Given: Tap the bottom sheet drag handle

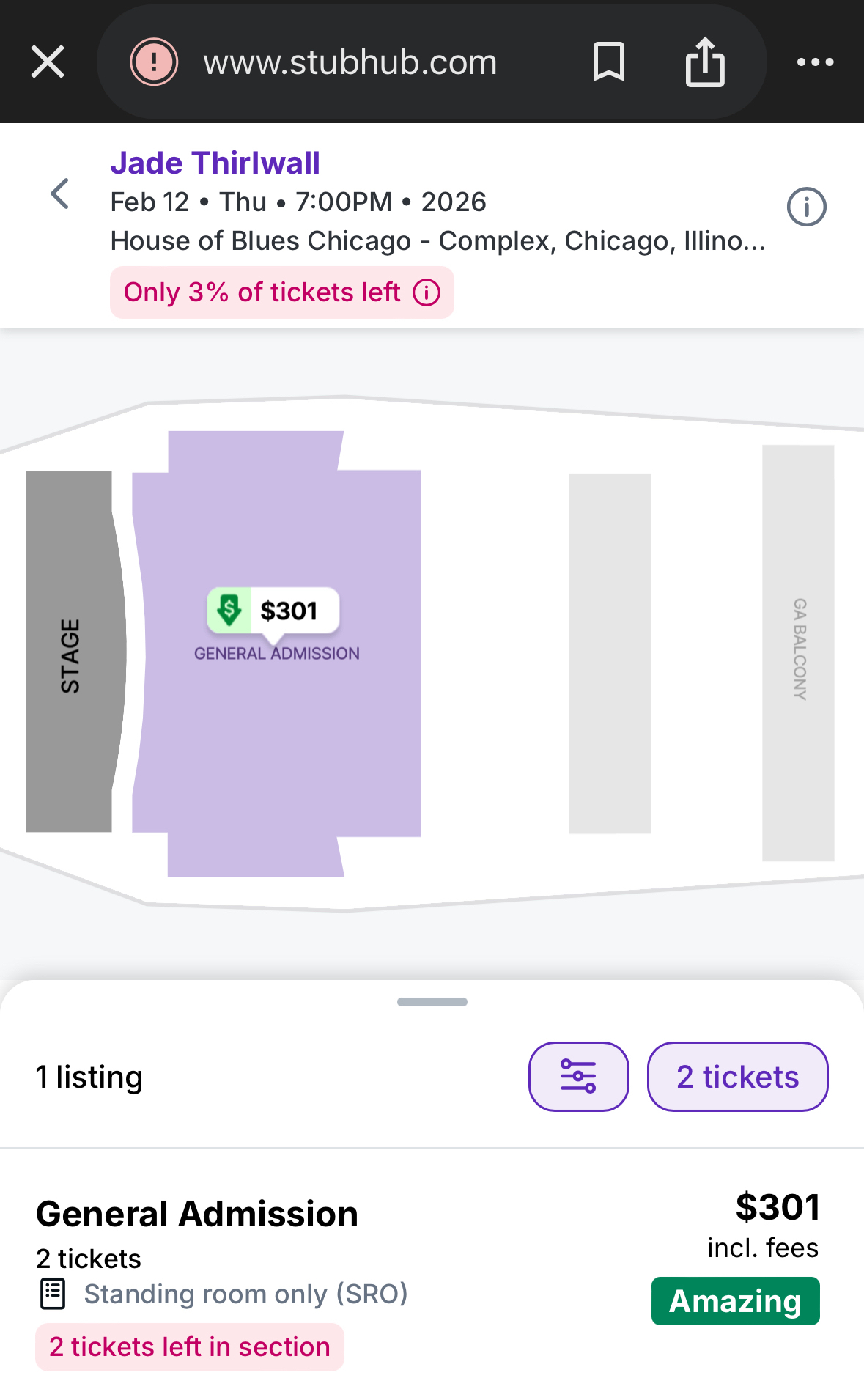Looking at the screenshot, I should tap(432, 1001).
